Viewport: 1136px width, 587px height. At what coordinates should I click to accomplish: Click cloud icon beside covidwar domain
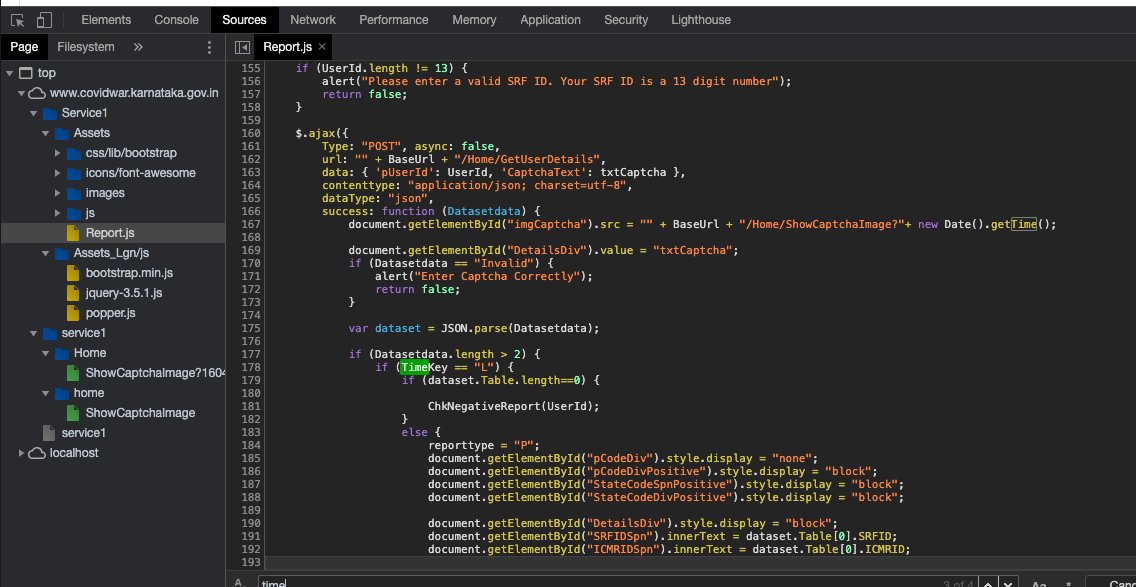click(x=37, y=93)
